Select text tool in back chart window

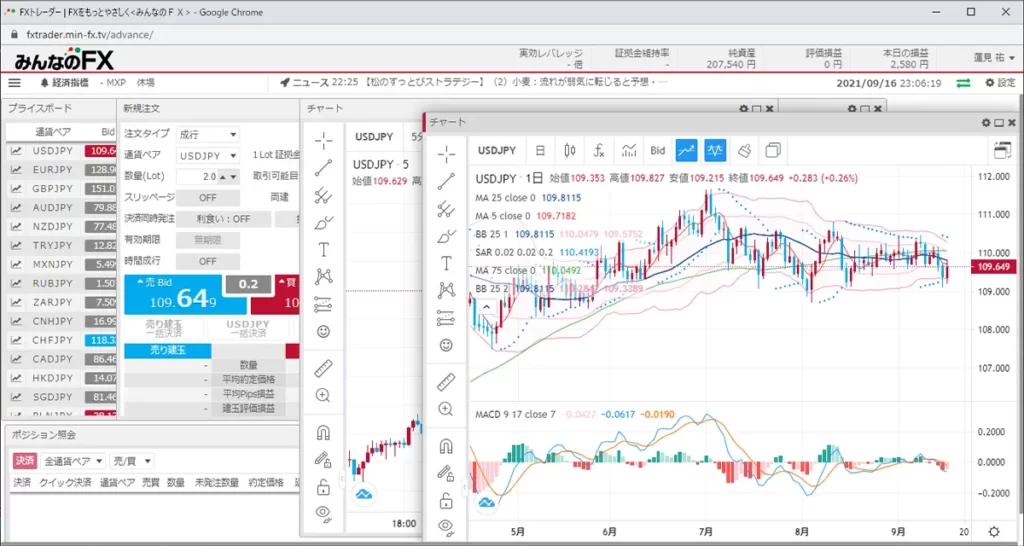(x=323, y=249)
